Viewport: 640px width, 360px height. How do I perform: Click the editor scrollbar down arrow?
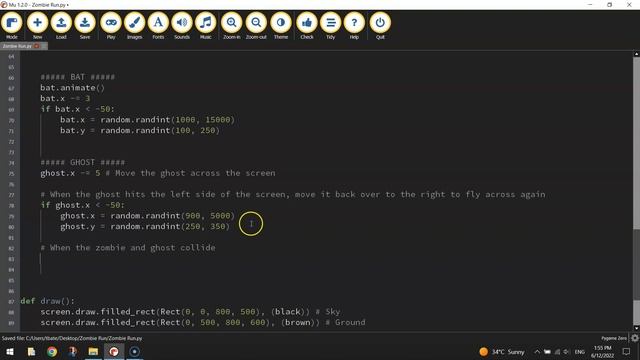tap(636, 328)
